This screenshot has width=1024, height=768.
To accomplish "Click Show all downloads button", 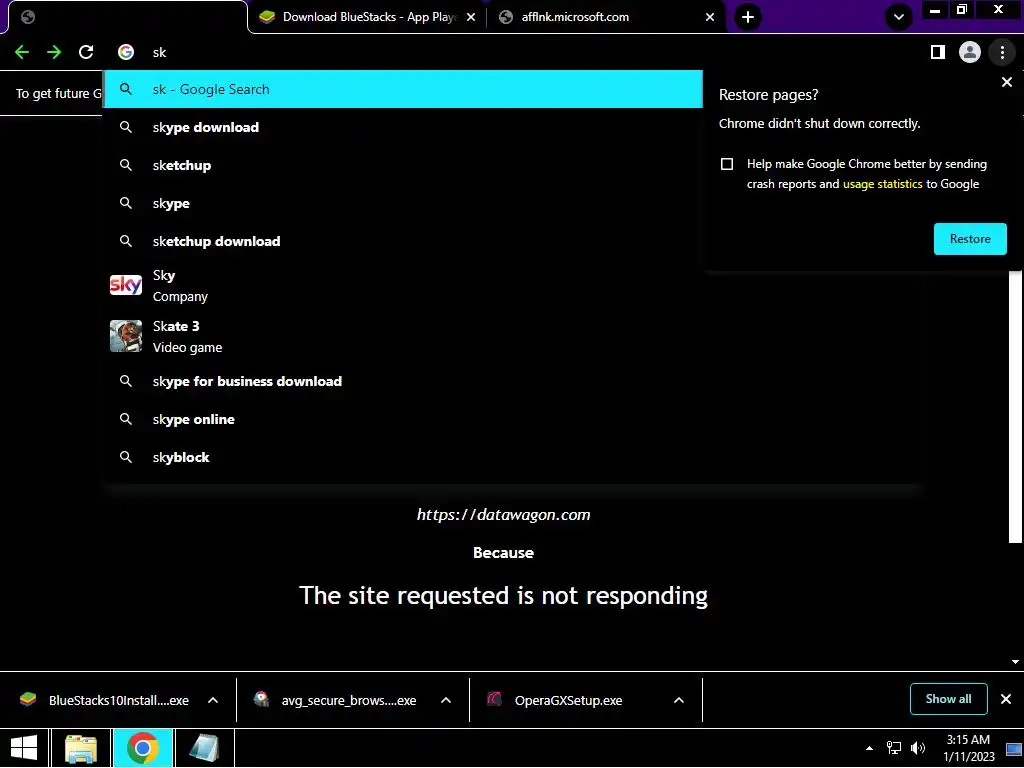I will (948, 699).
